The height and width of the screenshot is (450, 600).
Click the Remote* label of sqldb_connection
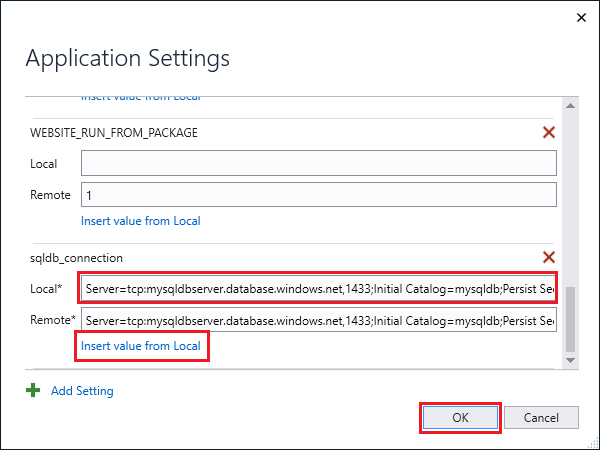click(53, 320)
